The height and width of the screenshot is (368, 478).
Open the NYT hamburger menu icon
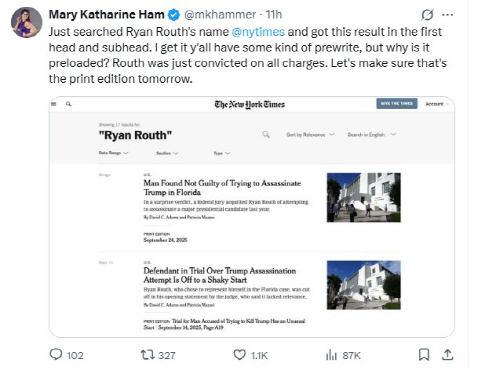pyautogui.click(x=54, y=104)
